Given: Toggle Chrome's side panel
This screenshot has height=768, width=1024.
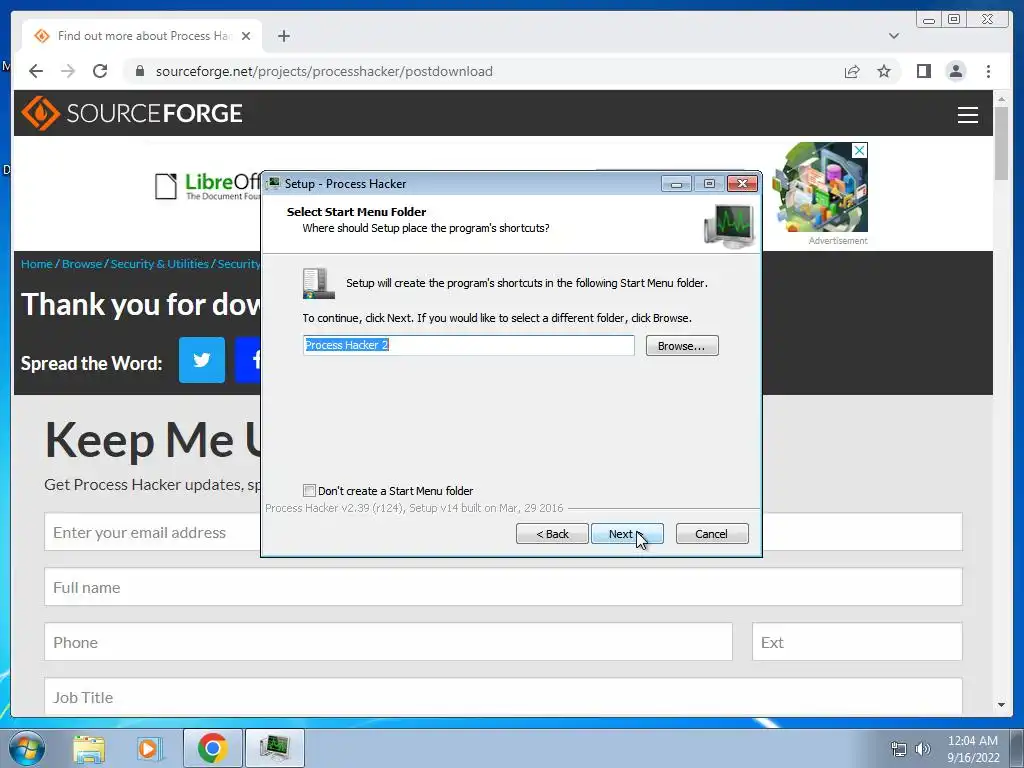Looking at the screenshot, I should [923, 71].
